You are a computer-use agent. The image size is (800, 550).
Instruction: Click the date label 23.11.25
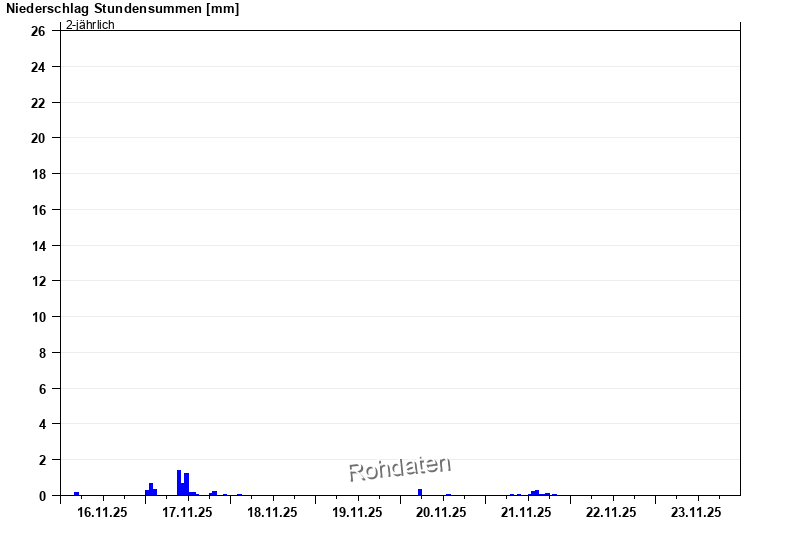696,512
